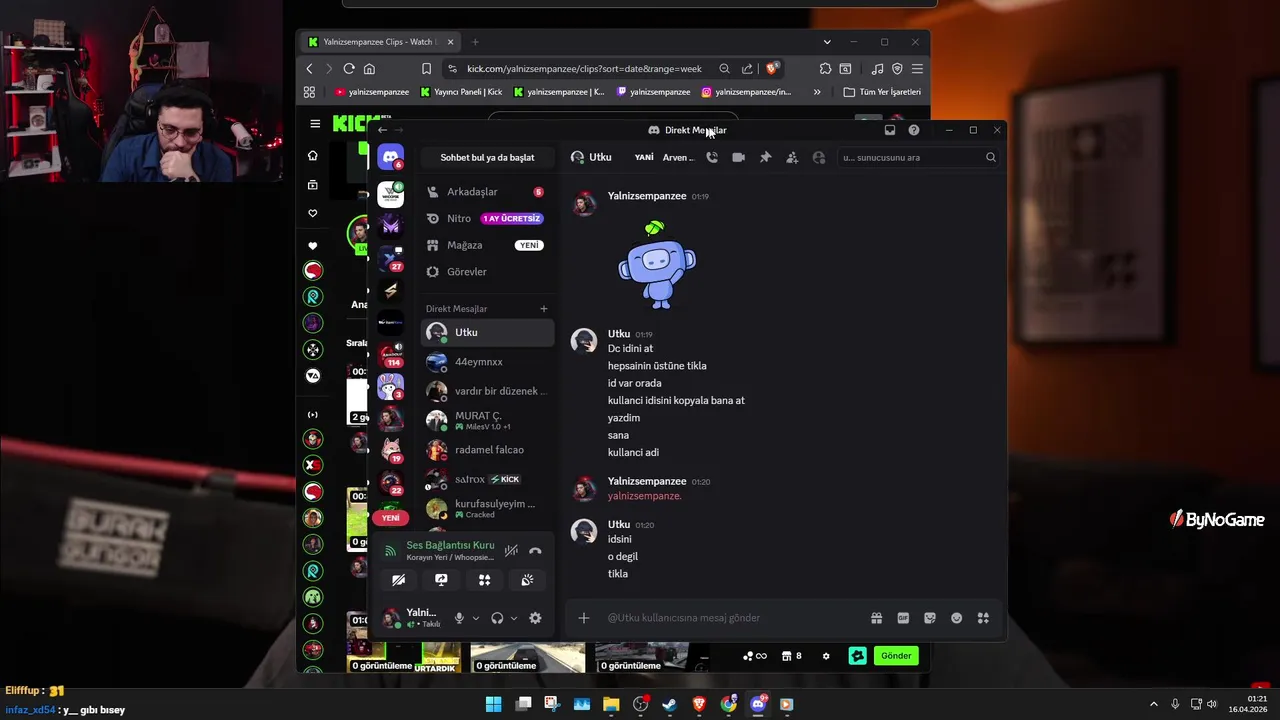Disconnect from the voice channel
This screenshot has width=1280, height=720.
point(535,550)
